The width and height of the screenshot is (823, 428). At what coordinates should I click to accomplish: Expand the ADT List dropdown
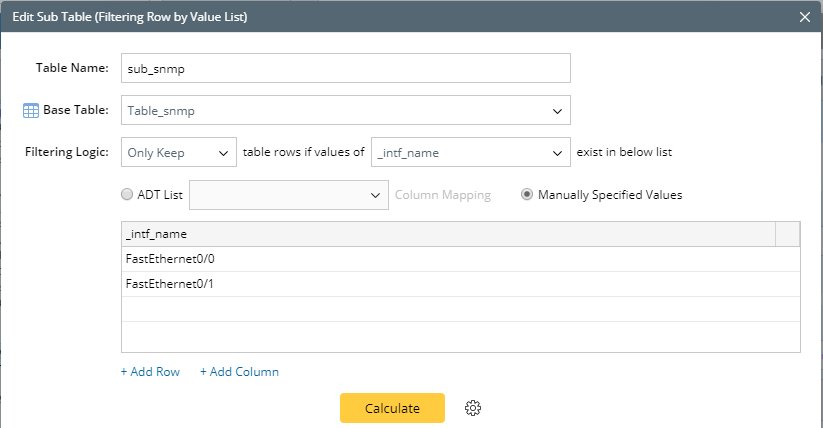(x=288, y=195)
